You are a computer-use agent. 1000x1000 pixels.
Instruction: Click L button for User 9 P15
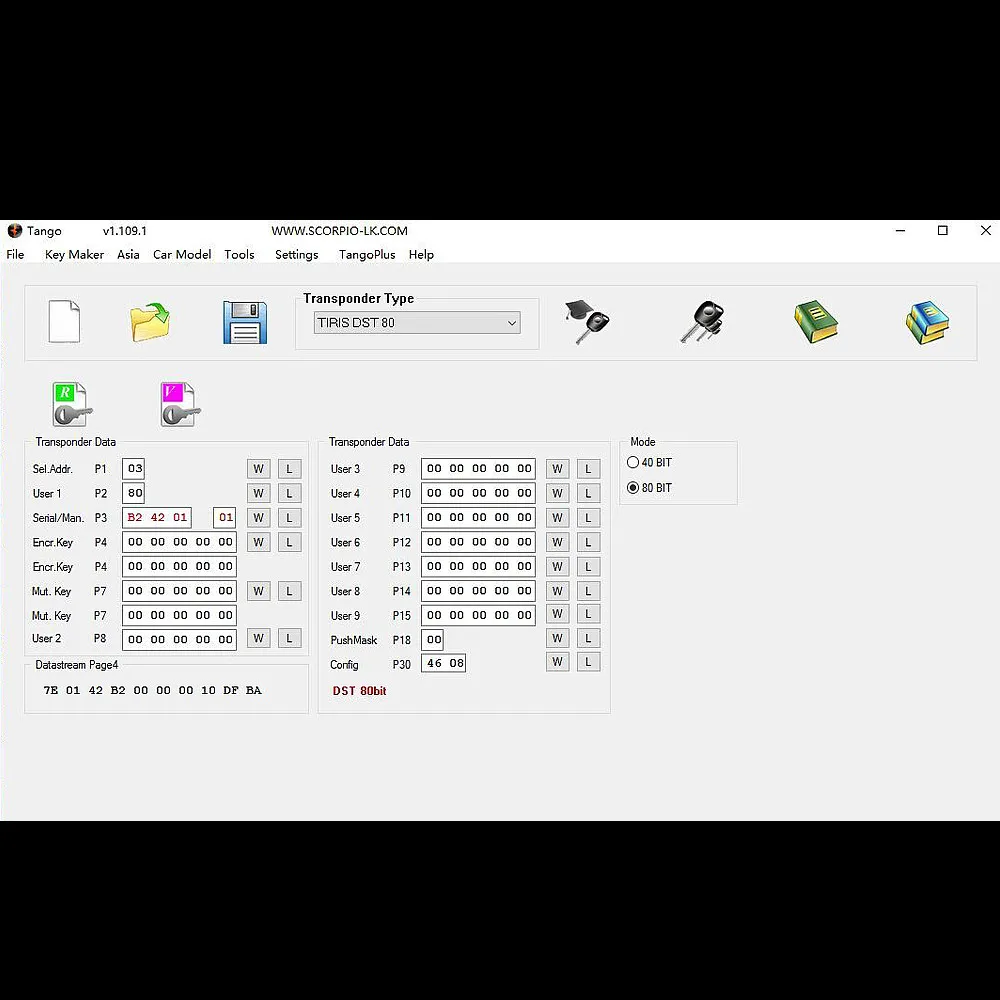click(588, 614)
